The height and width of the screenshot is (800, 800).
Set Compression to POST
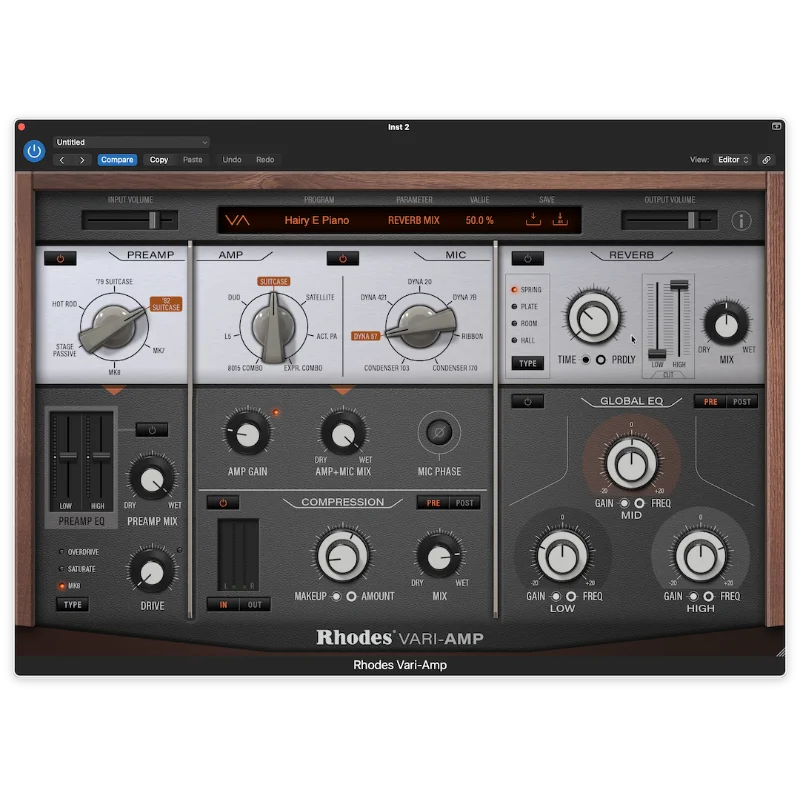point(464,503)
